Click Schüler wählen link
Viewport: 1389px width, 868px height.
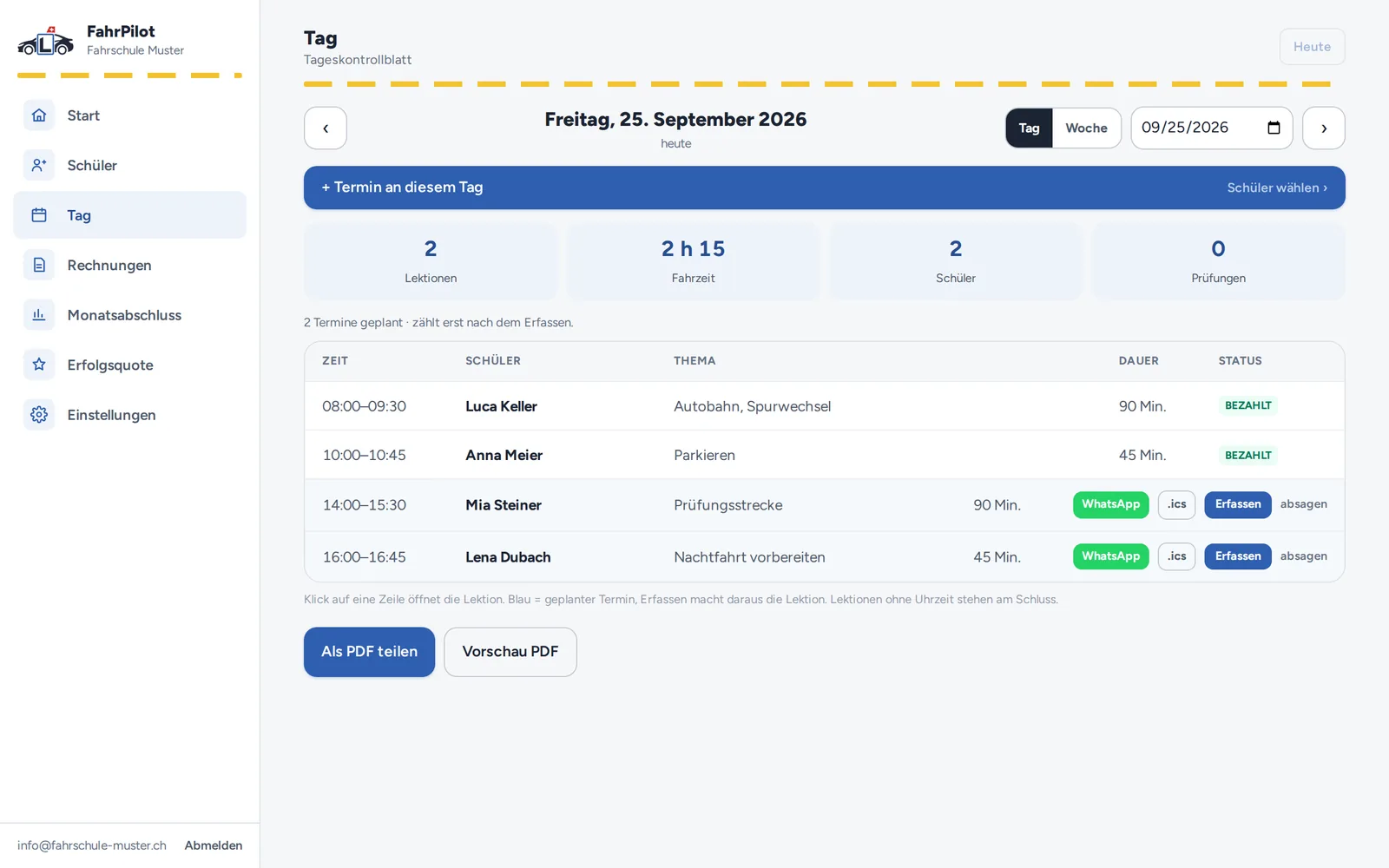1277,187
